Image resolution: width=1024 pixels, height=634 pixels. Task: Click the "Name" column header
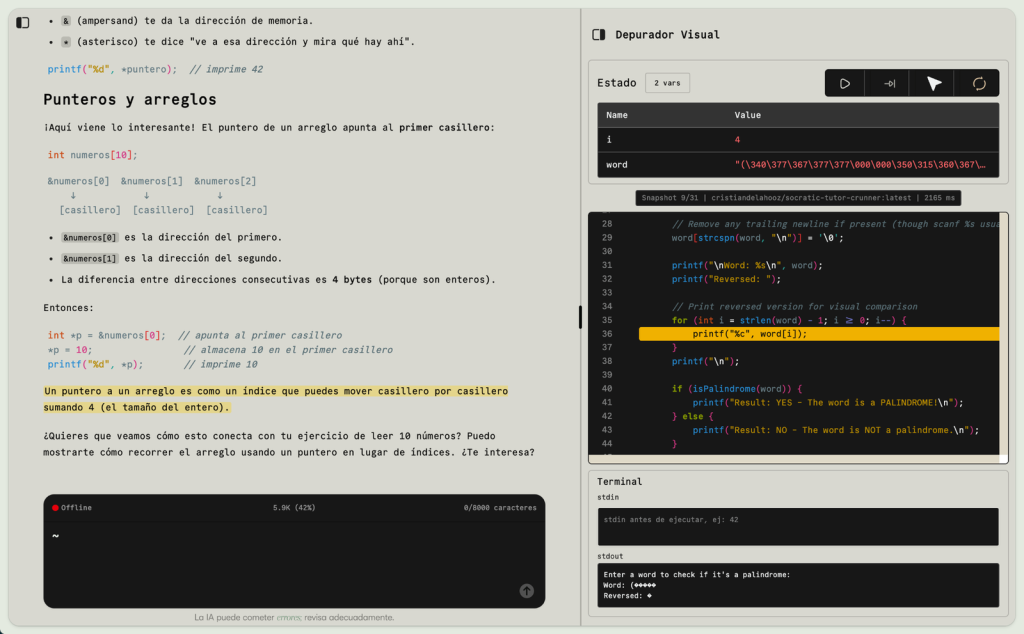(x=616, y=115)
